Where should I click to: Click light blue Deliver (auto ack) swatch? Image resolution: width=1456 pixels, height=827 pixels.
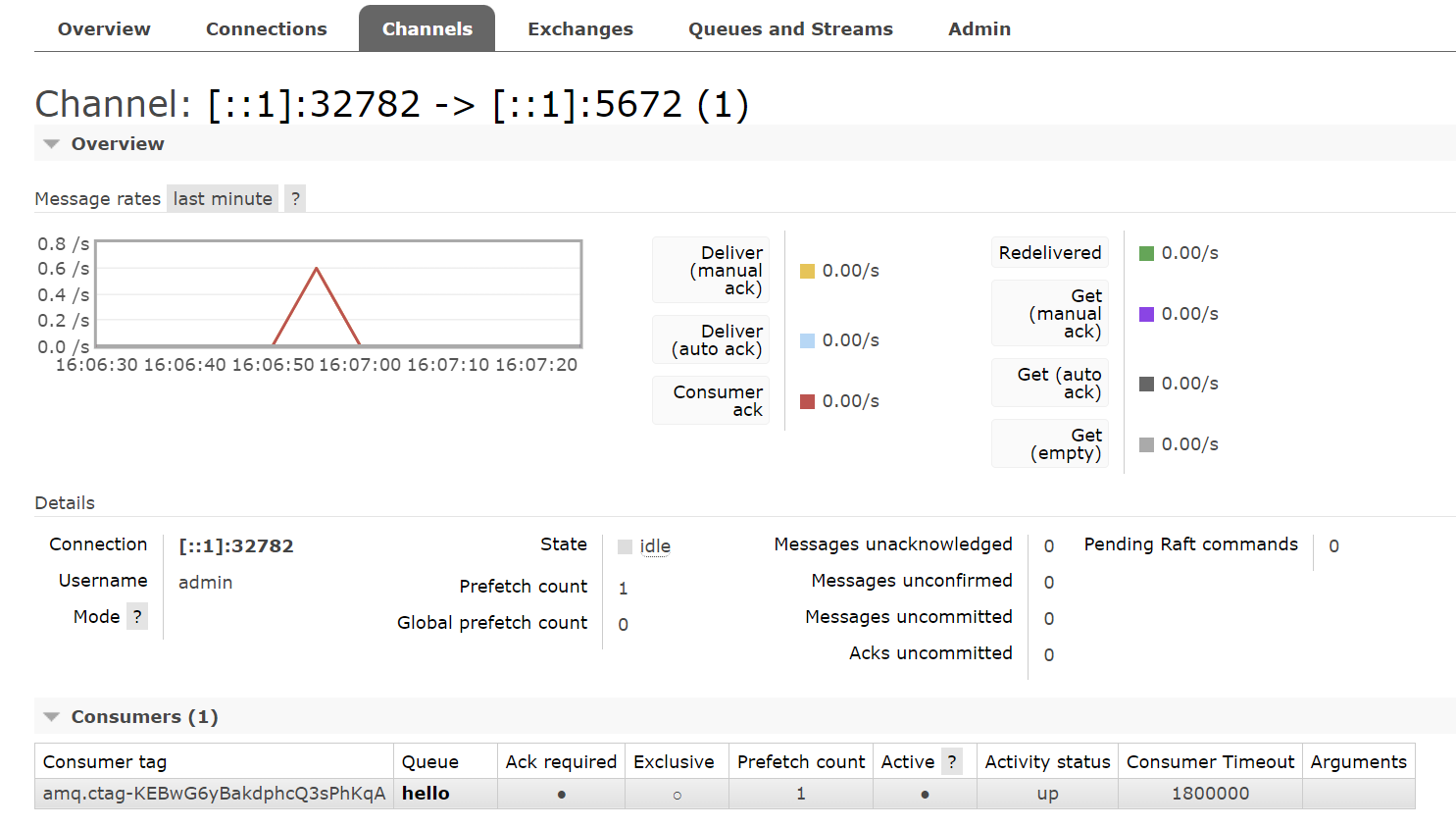coord(808,340)
